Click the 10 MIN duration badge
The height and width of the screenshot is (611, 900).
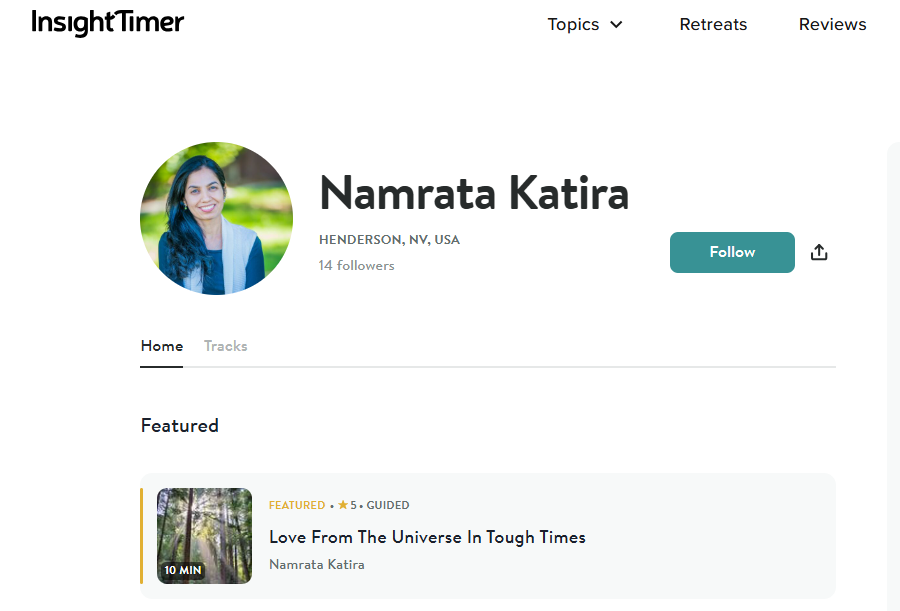[183, 570]
